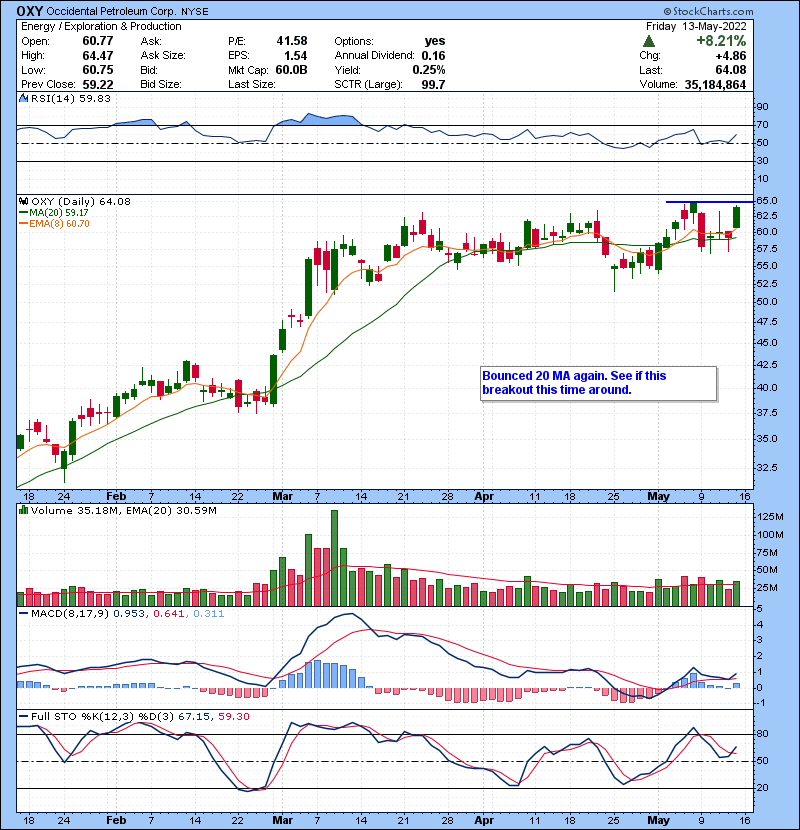This screenshot has height=830, width=800.
Task: Click the 125M volume axis label
Action: point(770,516)
